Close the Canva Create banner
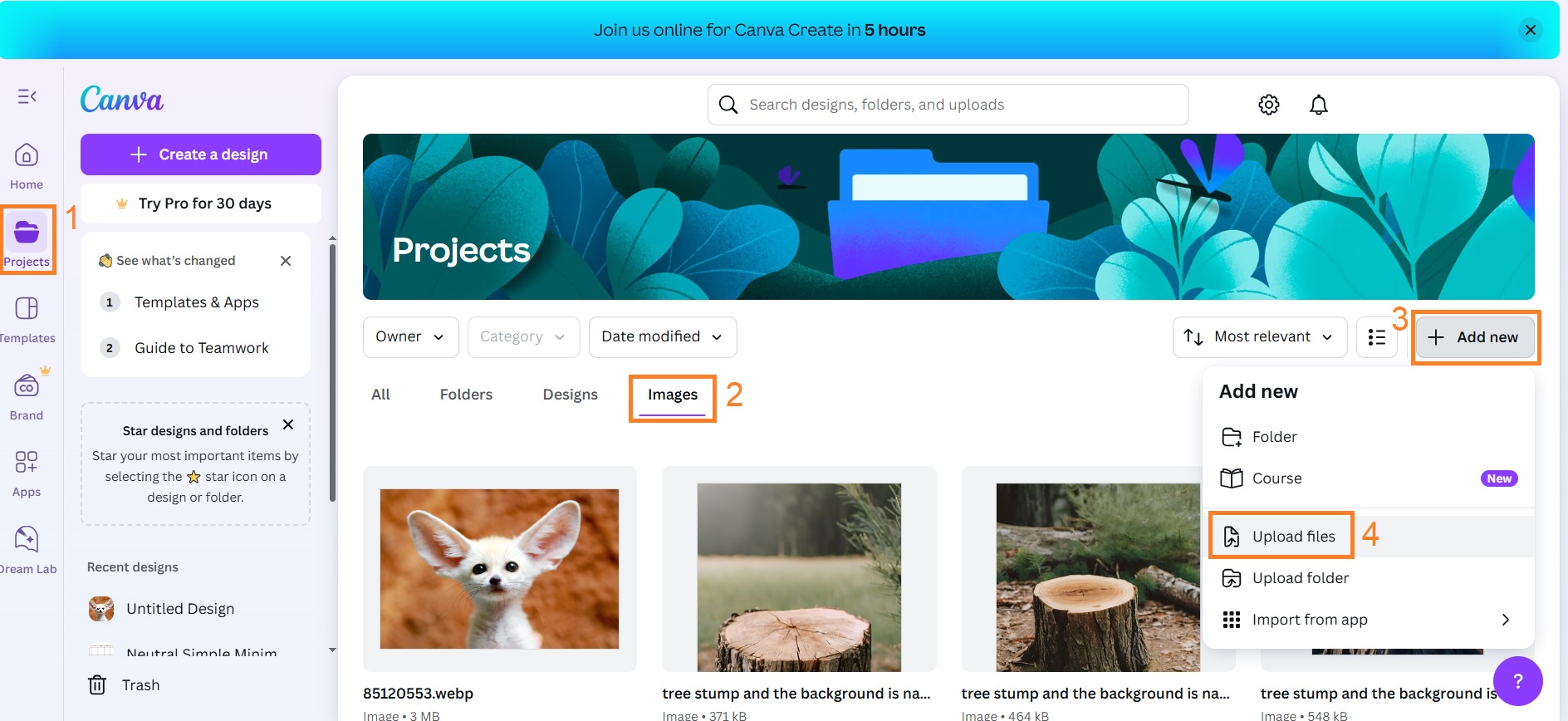1568x721 pixels. 1531,30
